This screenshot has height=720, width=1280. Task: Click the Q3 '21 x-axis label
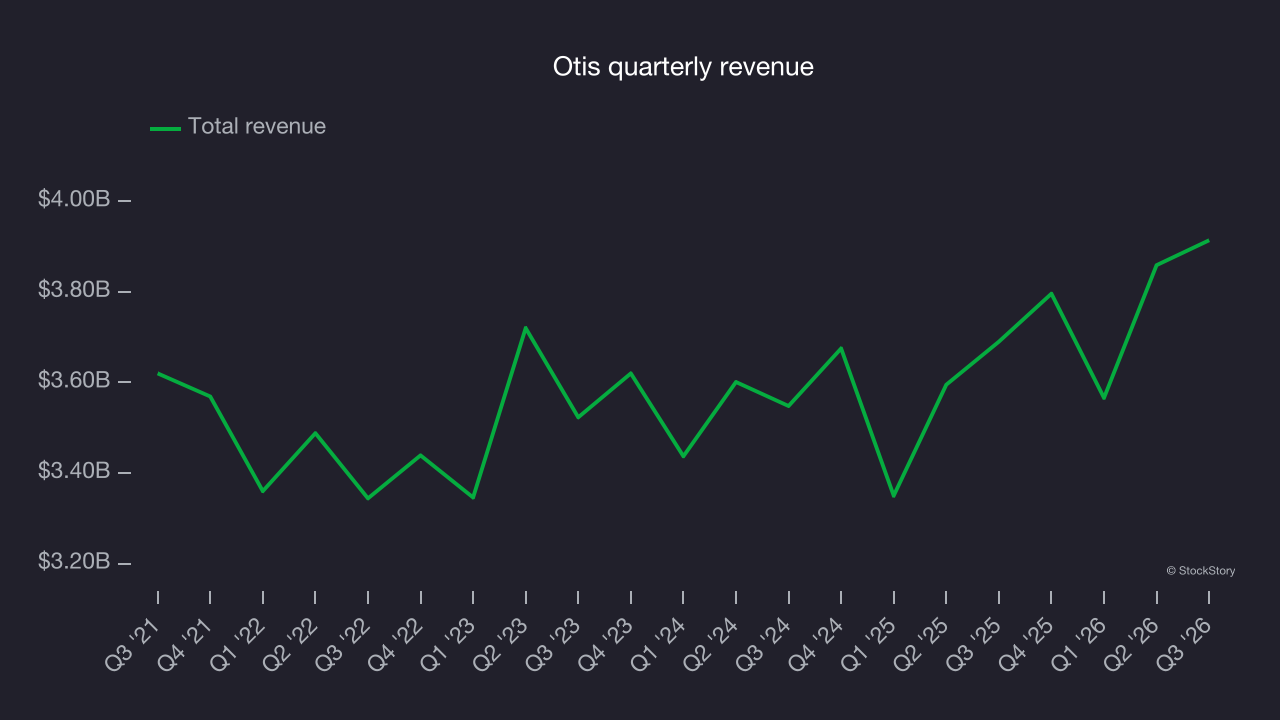[133, 643]
